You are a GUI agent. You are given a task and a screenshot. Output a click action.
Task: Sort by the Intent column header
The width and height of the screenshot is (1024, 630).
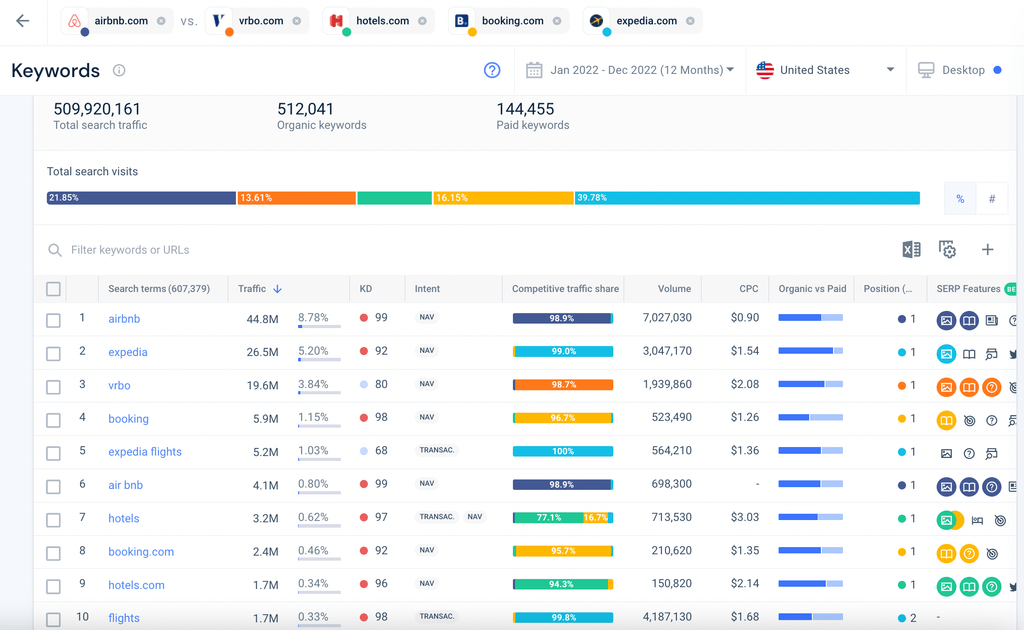click(x=427, y=289)
